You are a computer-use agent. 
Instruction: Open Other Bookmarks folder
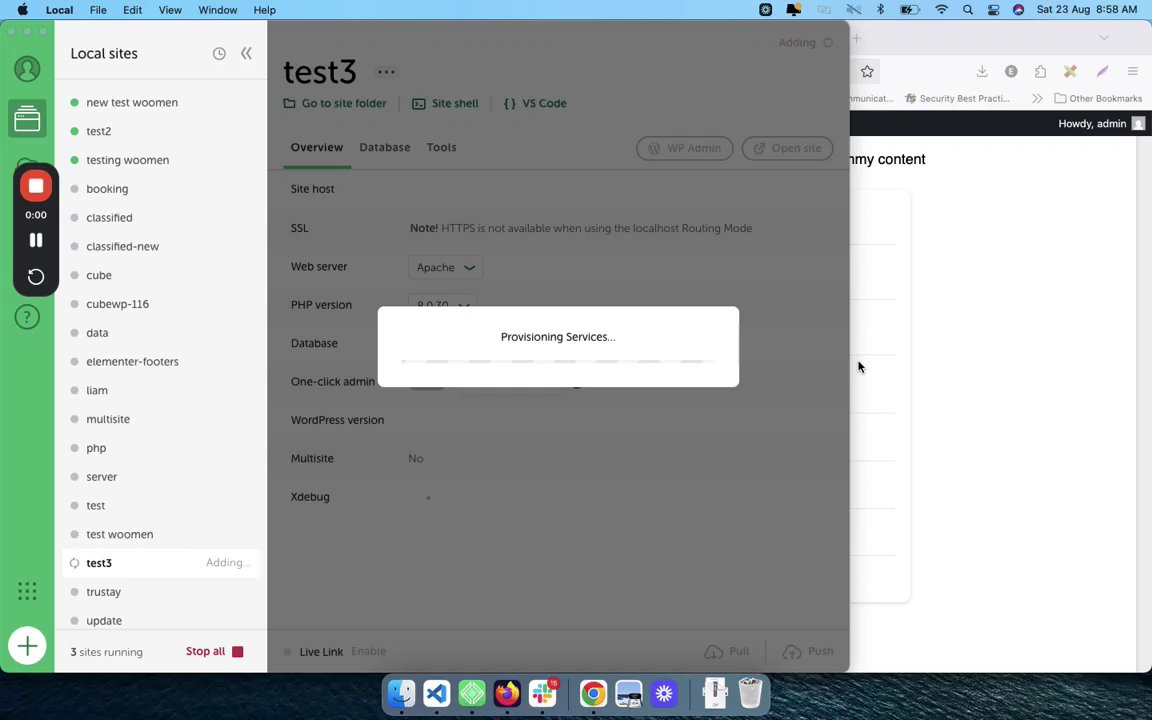coord(1098,98)
